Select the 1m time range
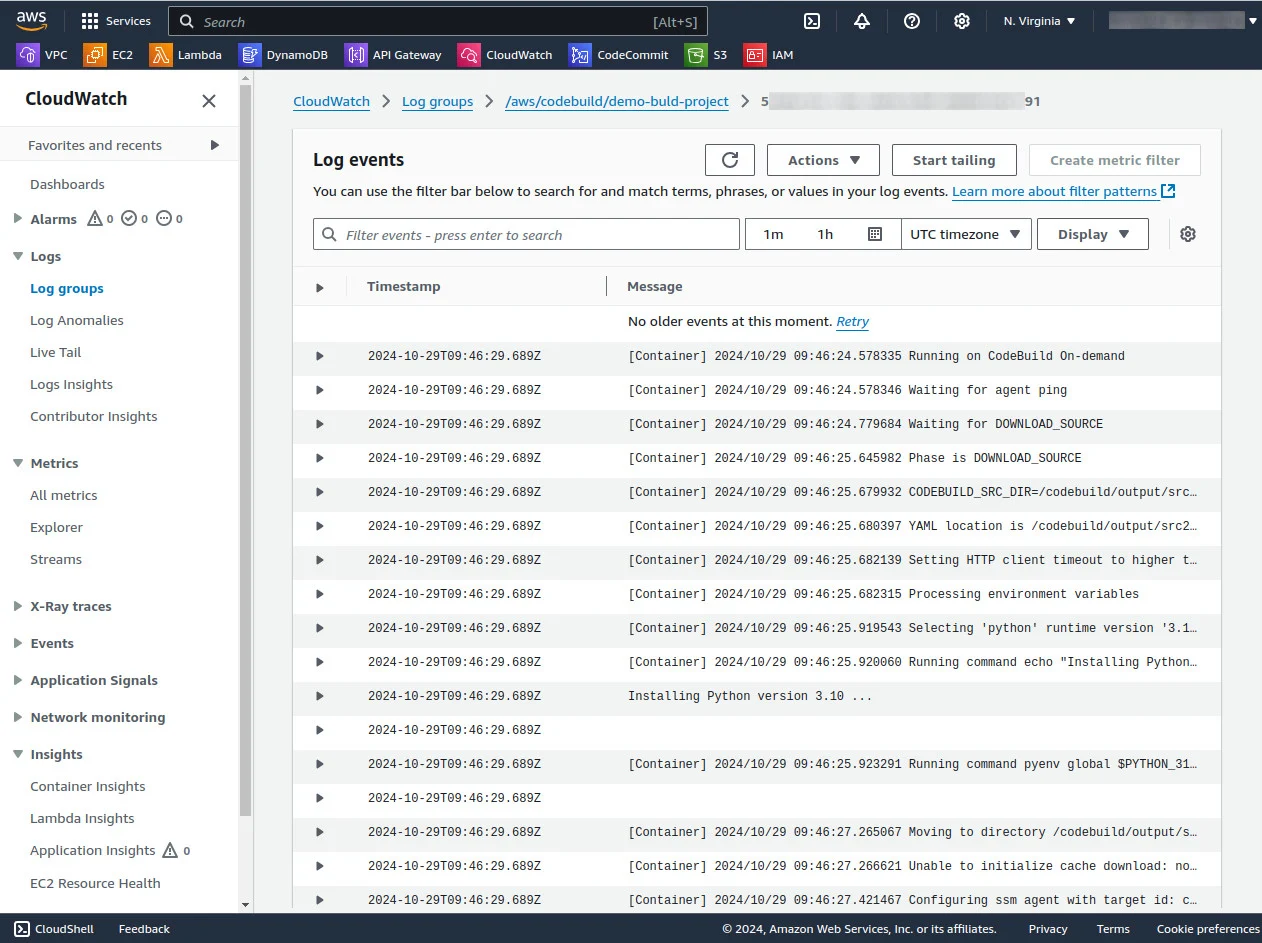Image resolution: width=1262 pixels, height=943 pixels. 773,234
